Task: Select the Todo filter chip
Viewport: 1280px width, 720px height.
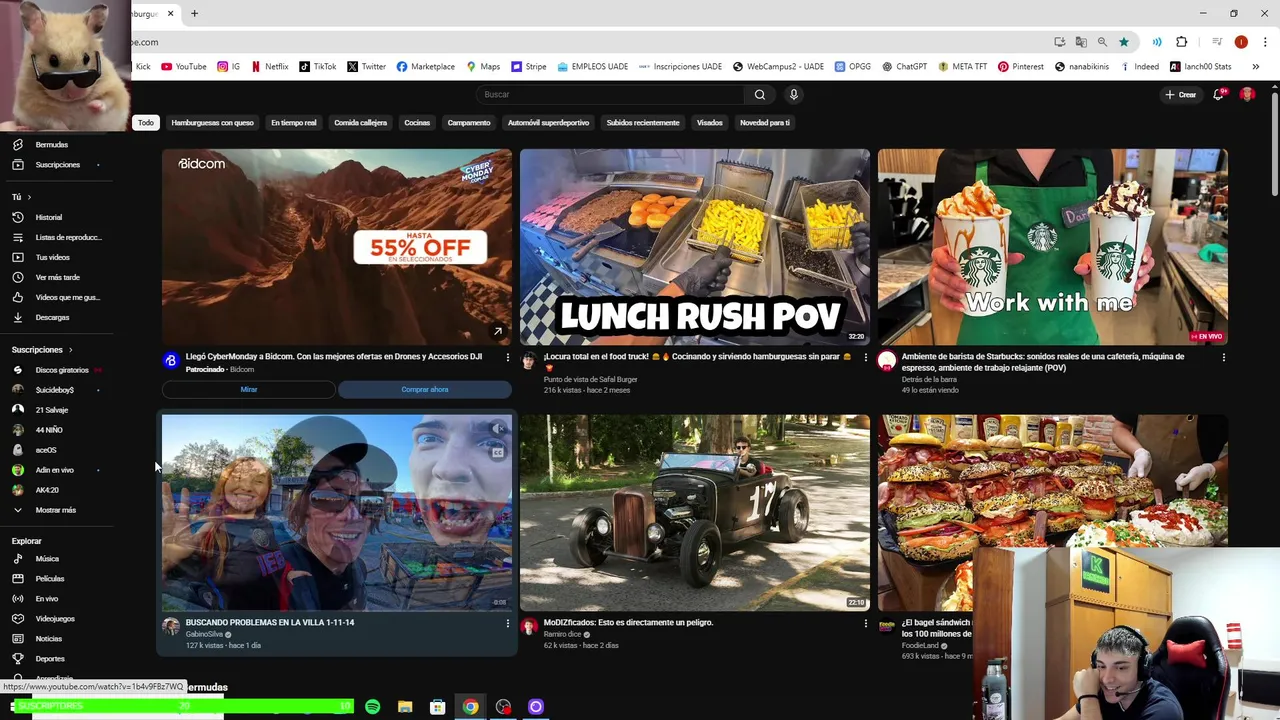Action: click(146, 123)
